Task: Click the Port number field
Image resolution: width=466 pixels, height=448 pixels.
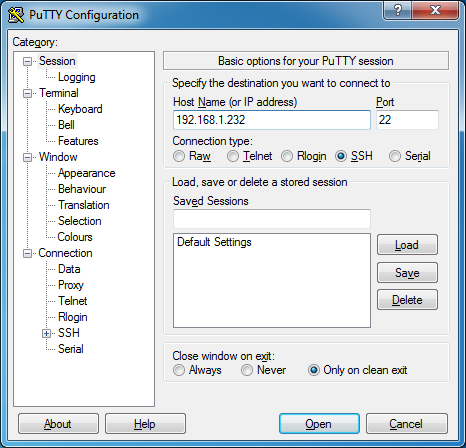Action: (x=407, y=120)
